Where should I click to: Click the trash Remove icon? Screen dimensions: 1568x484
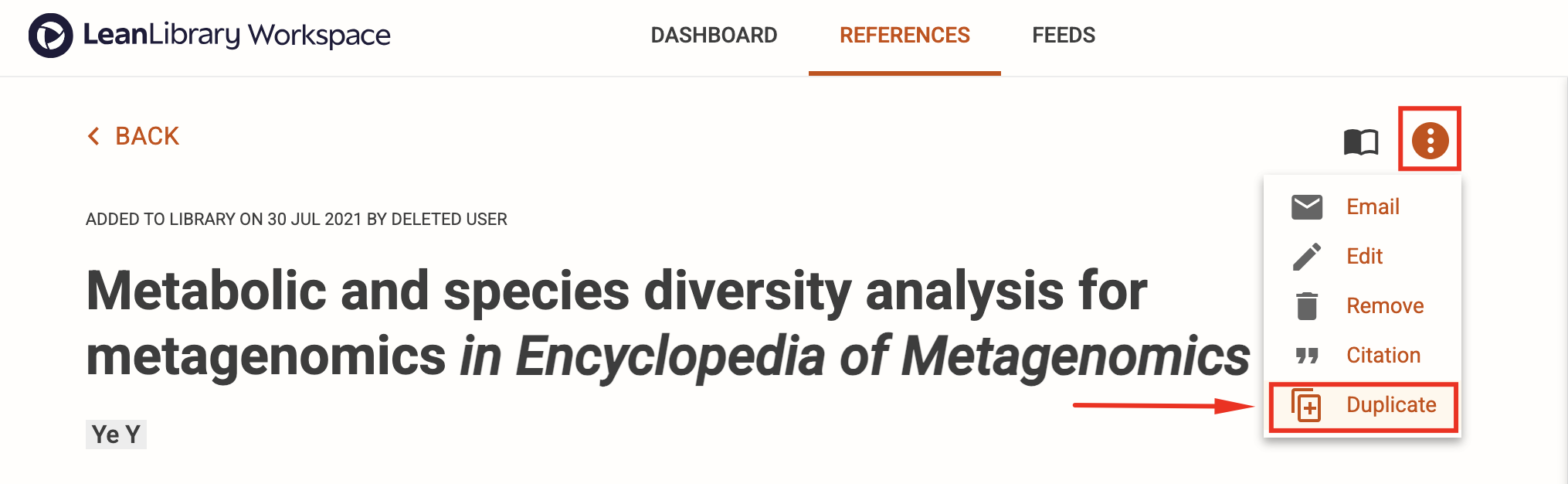pos(1307,306)
